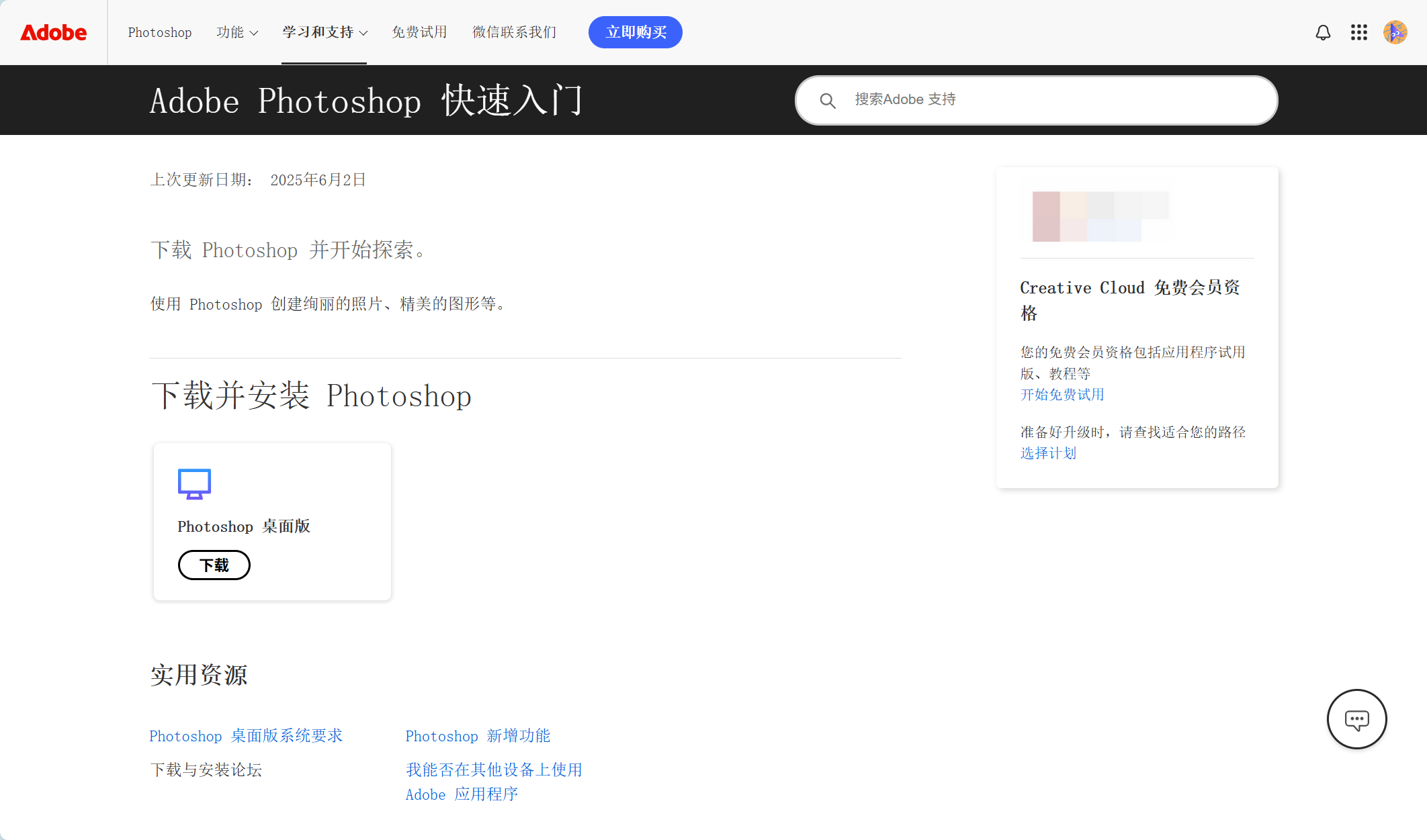The image size is (1427, 840).
Task: Open Photoshop 新增功能 link
Action: coord(478,736)
